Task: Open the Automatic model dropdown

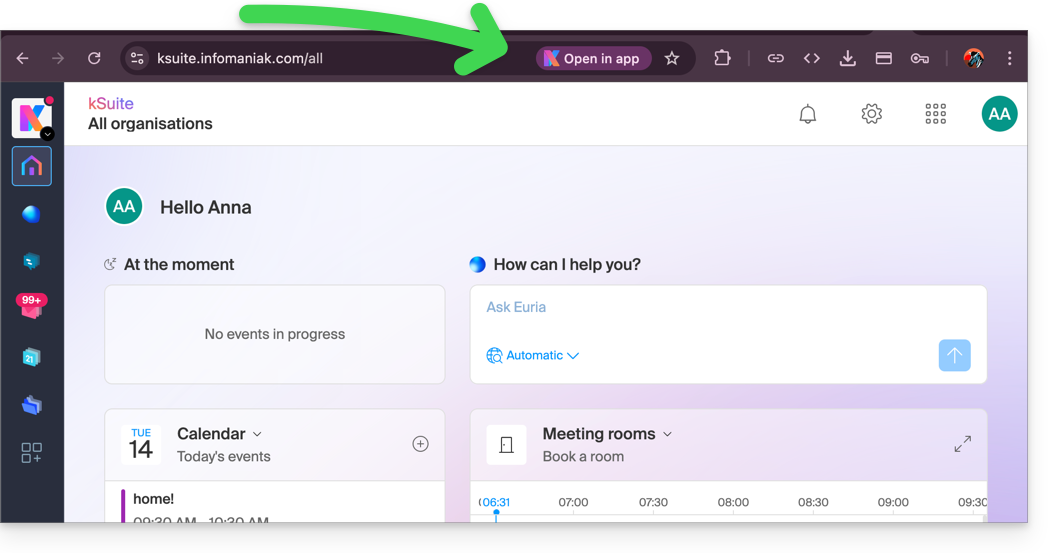Action: tap(533, 355)
